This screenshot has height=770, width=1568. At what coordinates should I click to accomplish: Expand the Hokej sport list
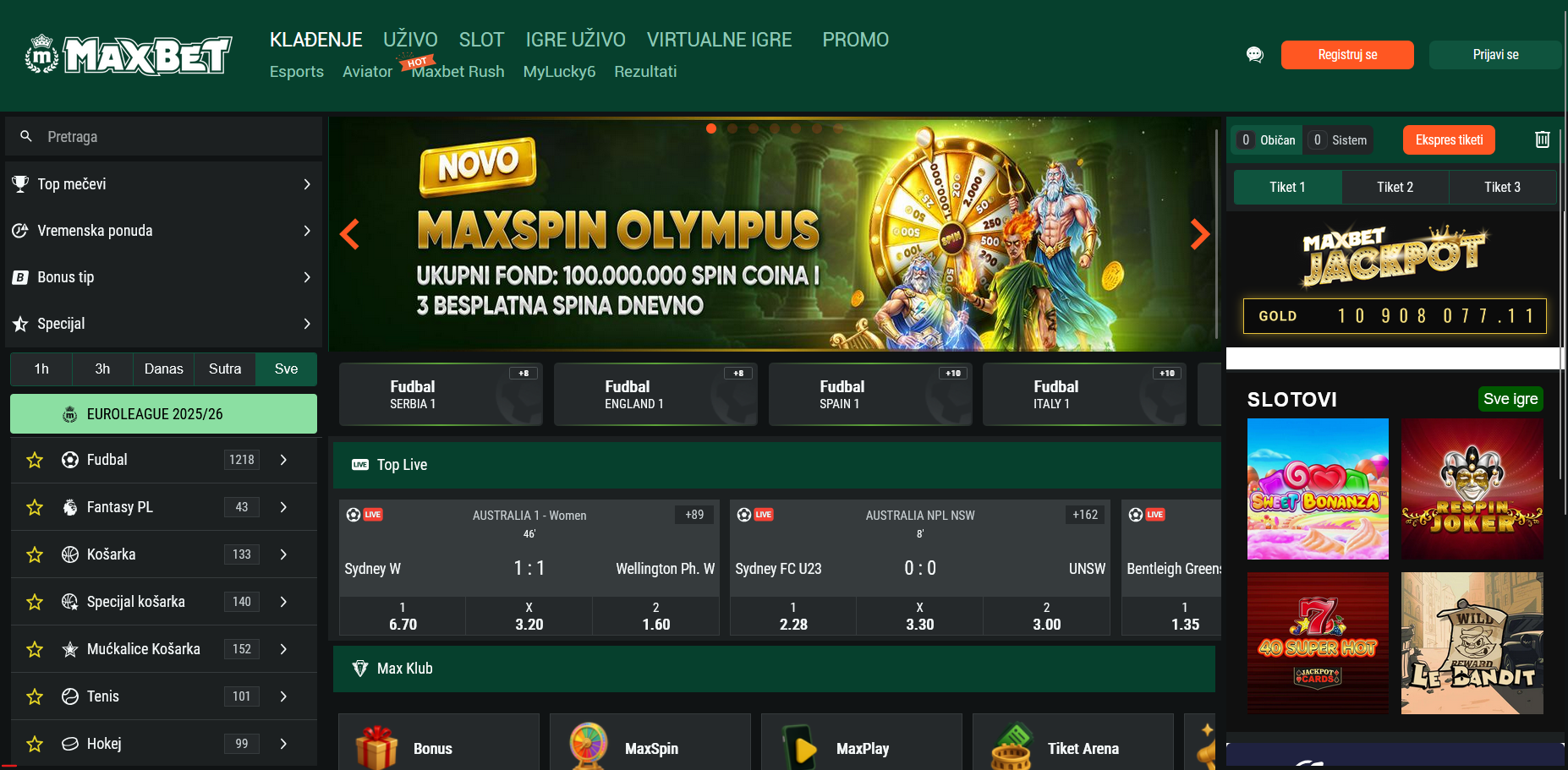pyautogui.click(x=283, y=744)
